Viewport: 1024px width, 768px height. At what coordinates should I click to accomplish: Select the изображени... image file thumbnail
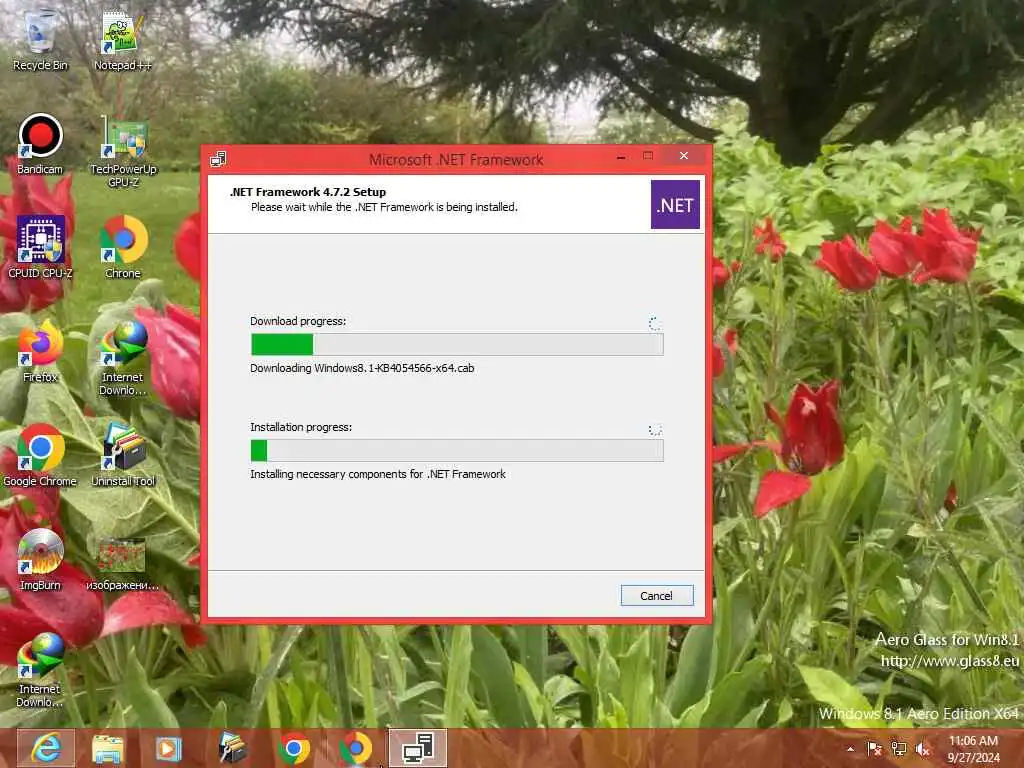[x=123, y=564]
